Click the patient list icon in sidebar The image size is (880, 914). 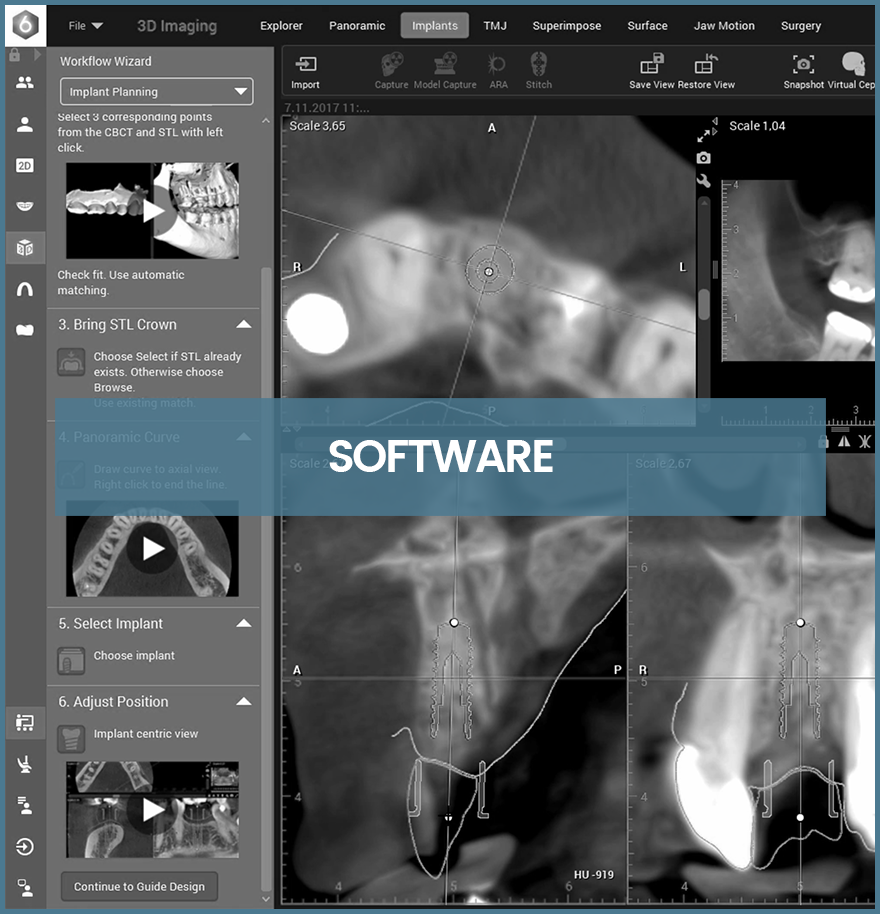(24, 806)
